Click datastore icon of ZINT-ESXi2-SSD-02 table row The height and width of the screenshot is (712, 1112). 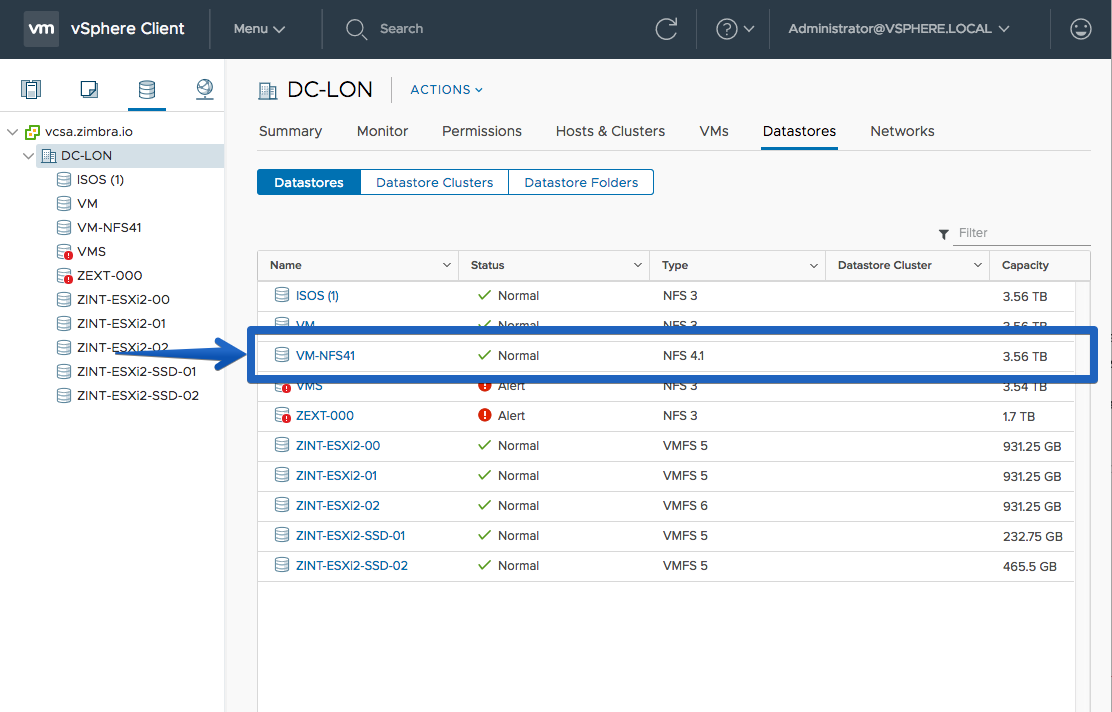(282, 564)
